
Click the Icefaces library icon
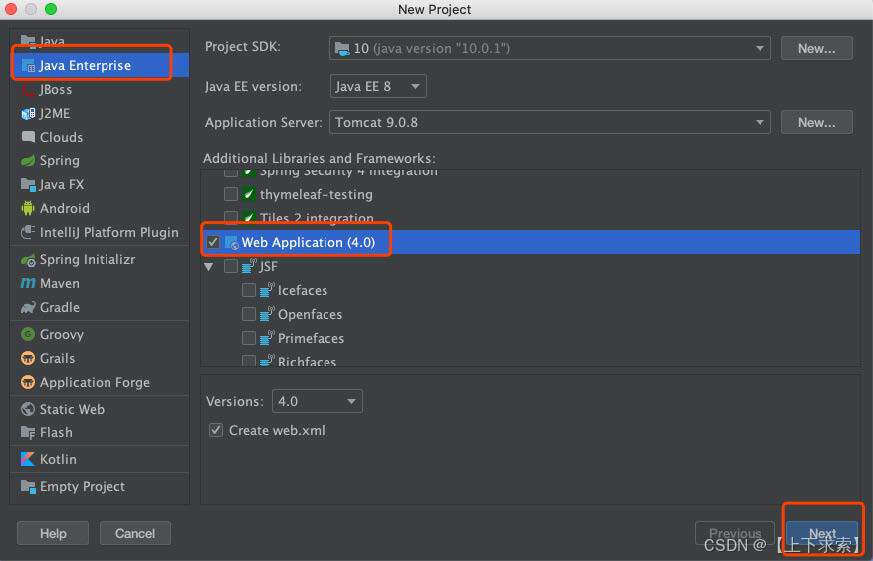point(267,290)
